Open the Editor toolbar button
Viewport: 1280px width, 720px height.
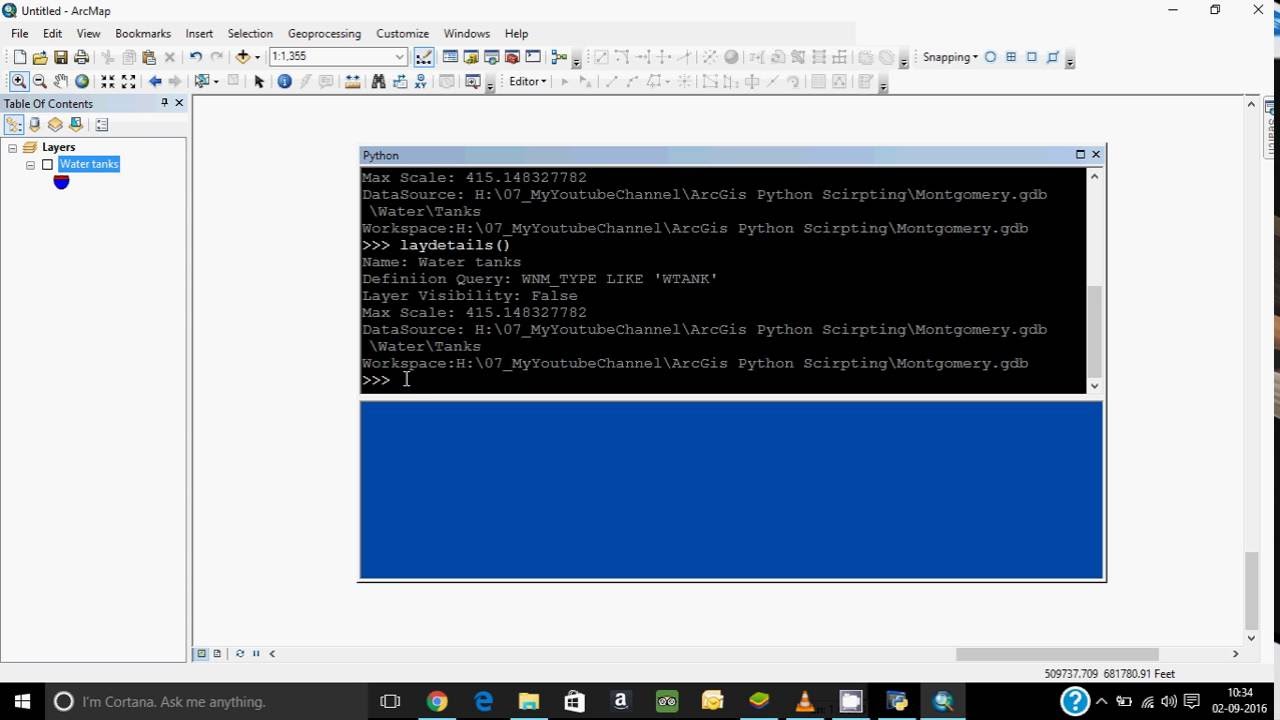coord(424,57)
